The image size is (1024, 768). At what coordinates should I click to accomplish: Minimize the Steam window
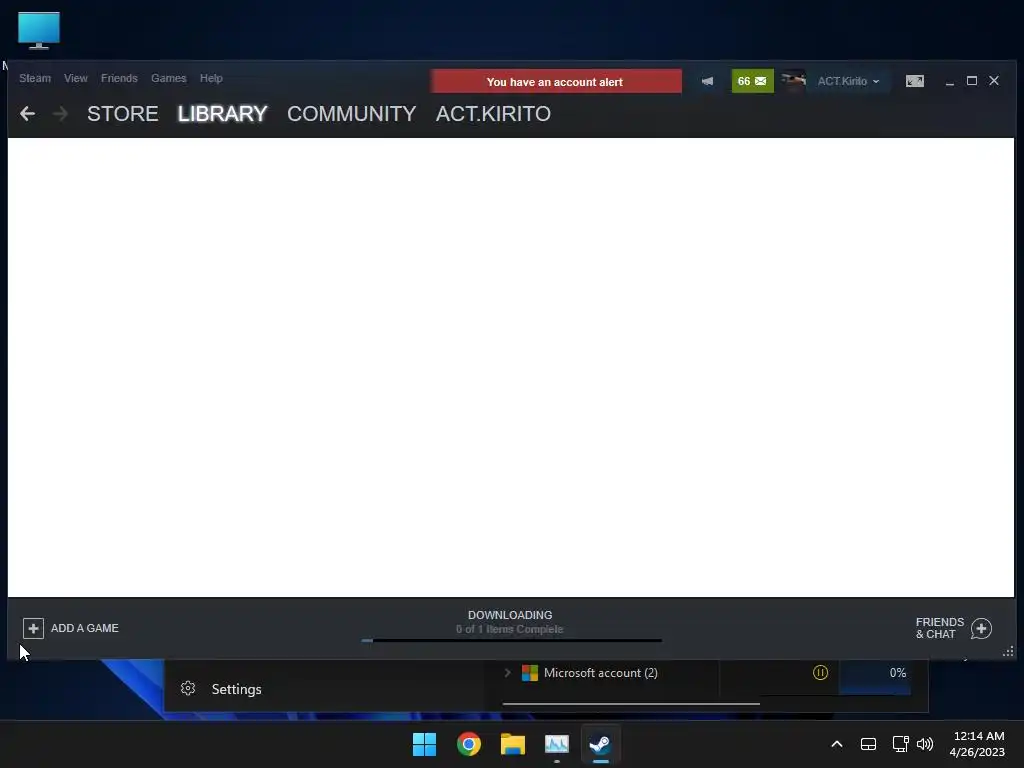(950, 81)
